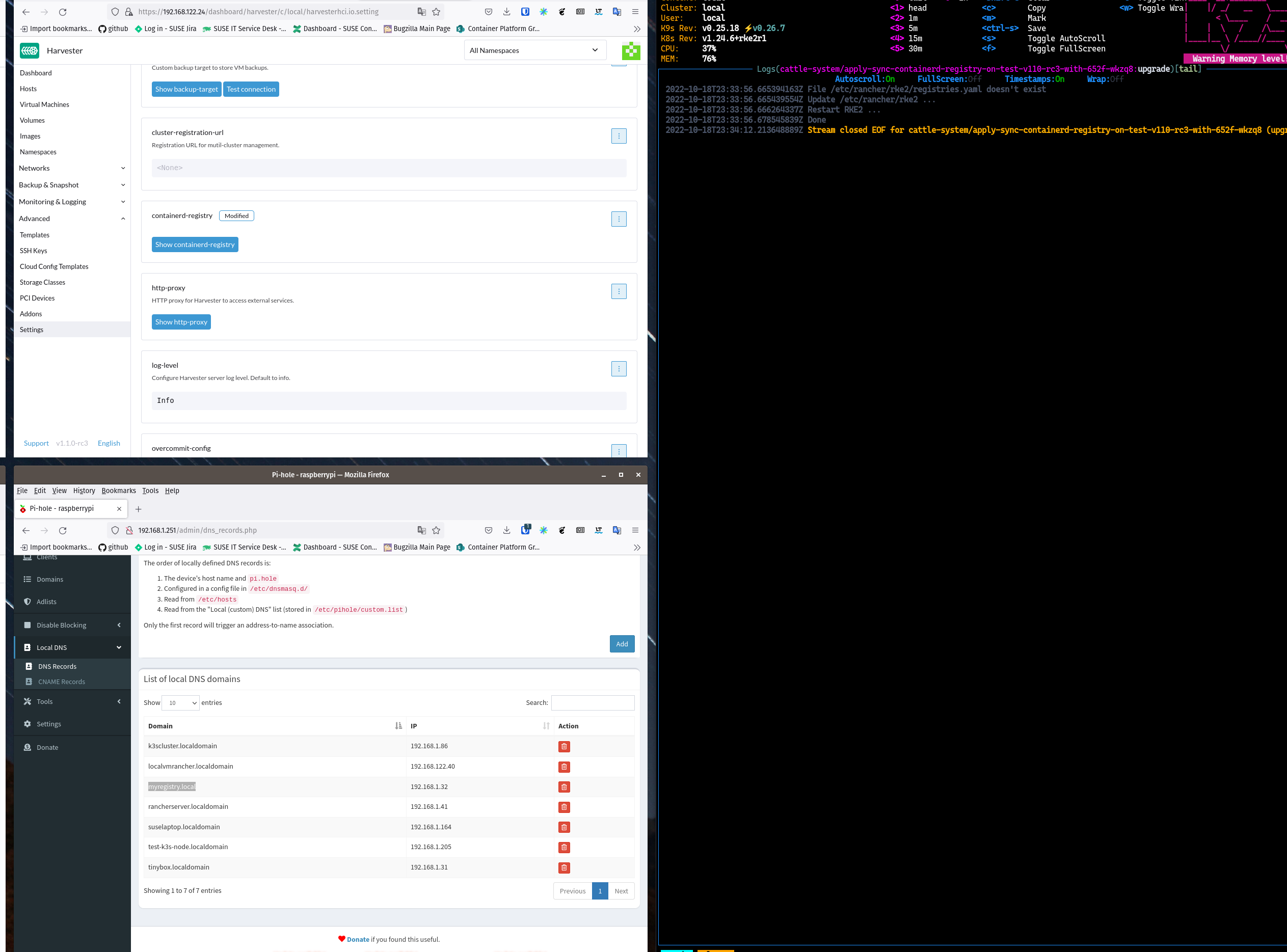Viewport: 1287px width, 952px height.
Task: Change entries shown using the 10 dropdown
Action: pyautogui.click(x=180, y=702)
